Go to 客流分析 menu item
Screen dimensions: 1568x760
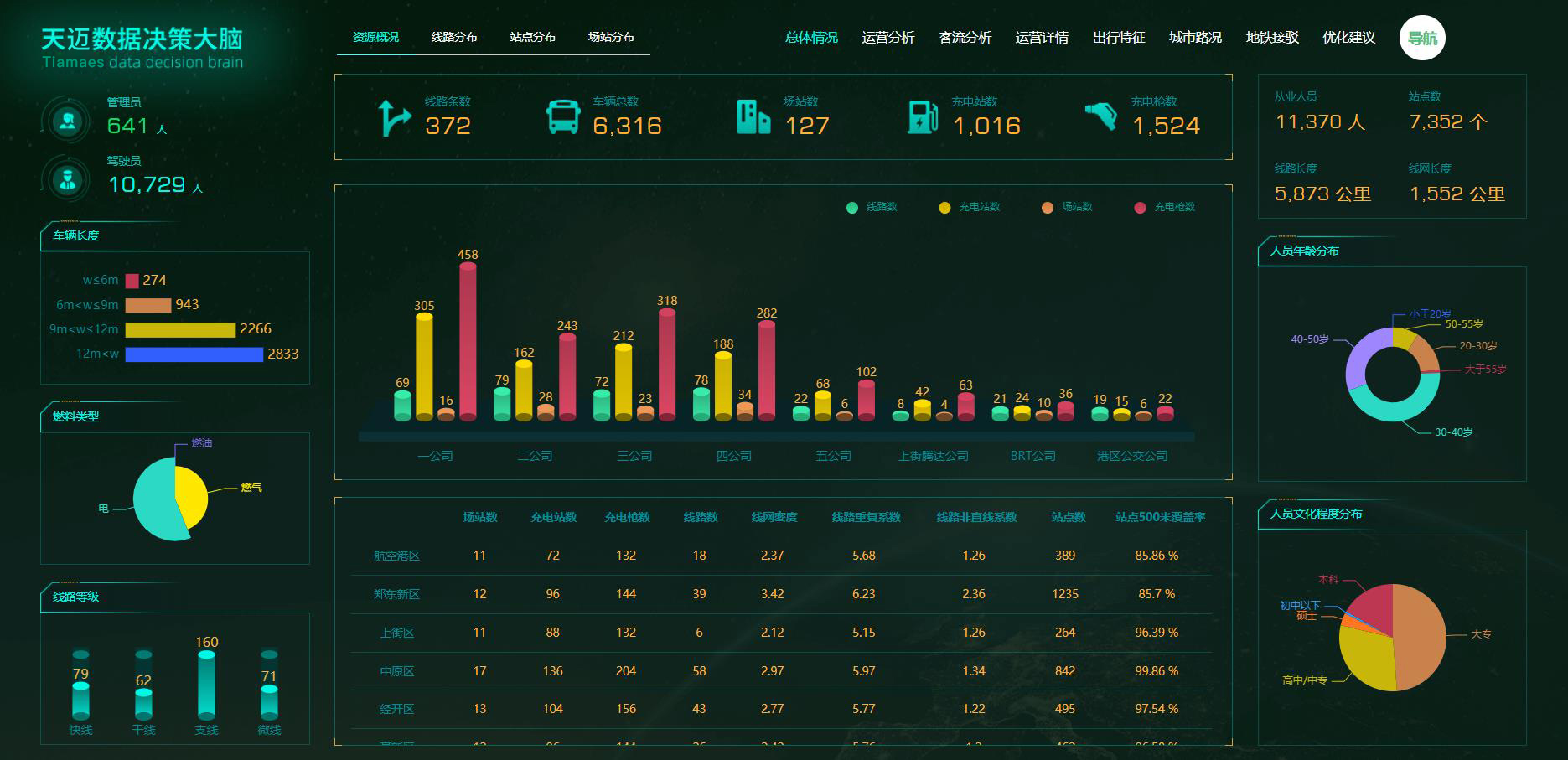click(965, 38)
